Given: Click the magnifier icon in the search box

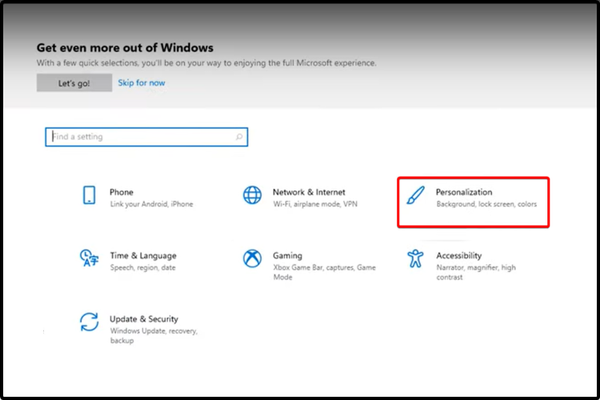Looking at the screenshot, I should pos(240,137).
